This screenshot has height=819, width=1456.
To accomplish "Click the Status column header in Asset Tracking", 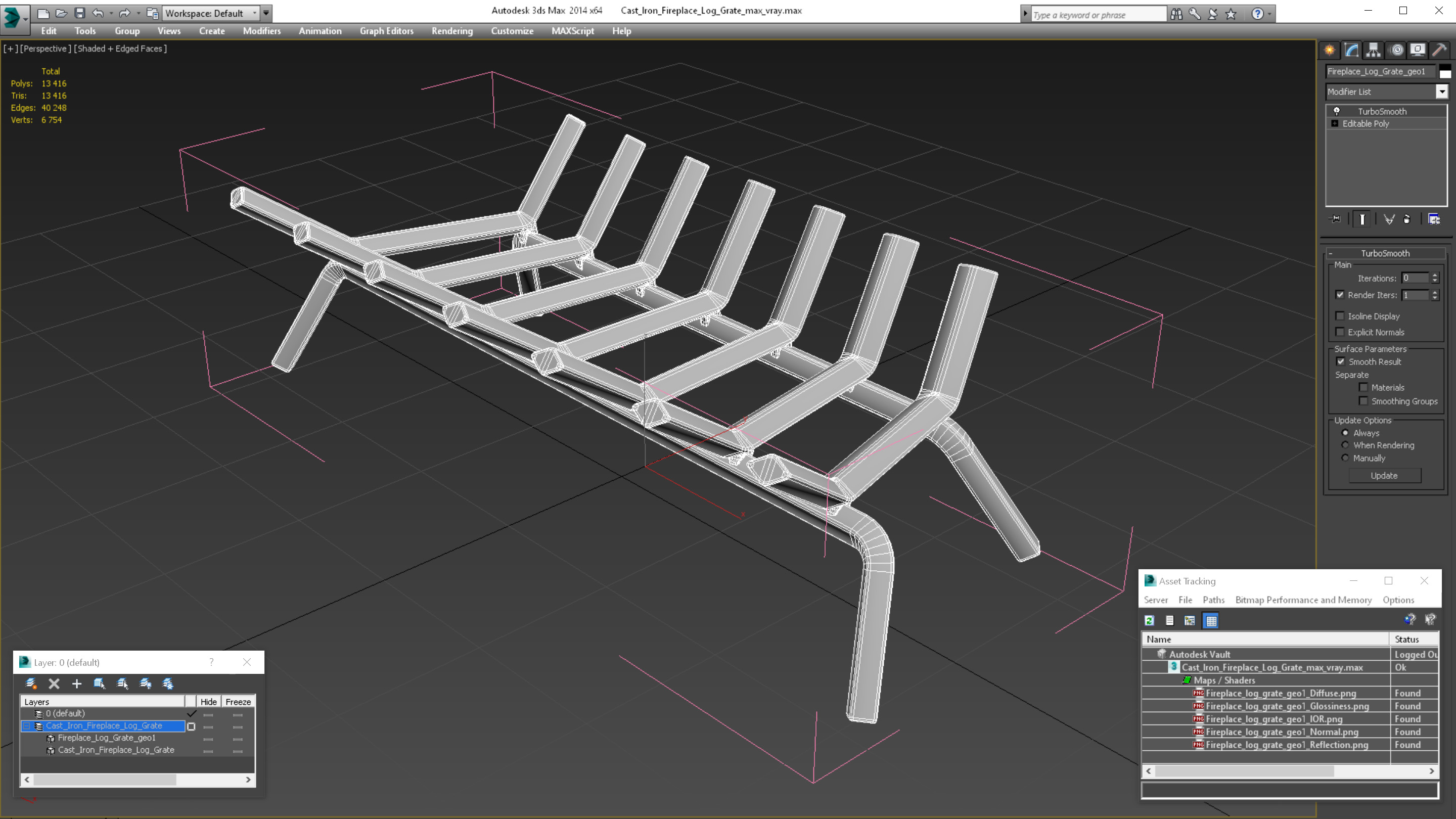I will (1413, 639).
